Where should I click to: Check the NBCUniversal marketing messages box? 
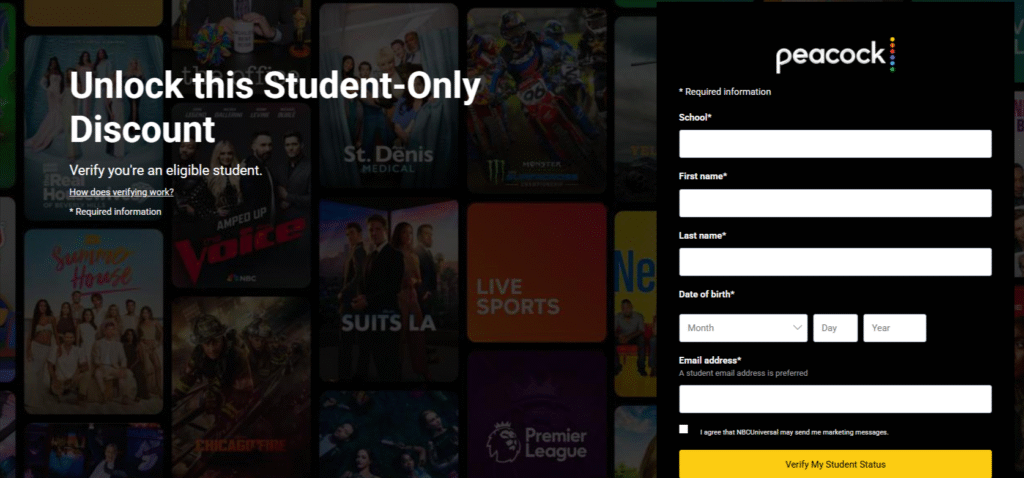point(684,429)
